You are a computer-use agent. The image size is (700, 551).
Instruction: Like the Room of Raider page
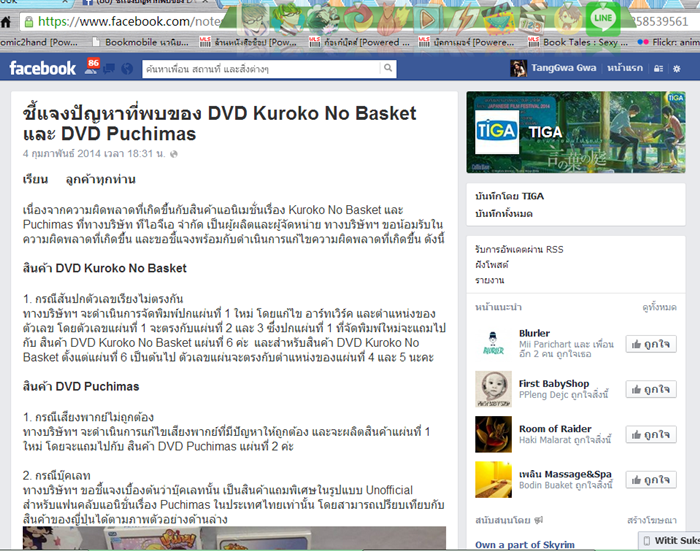click(651, 434)
